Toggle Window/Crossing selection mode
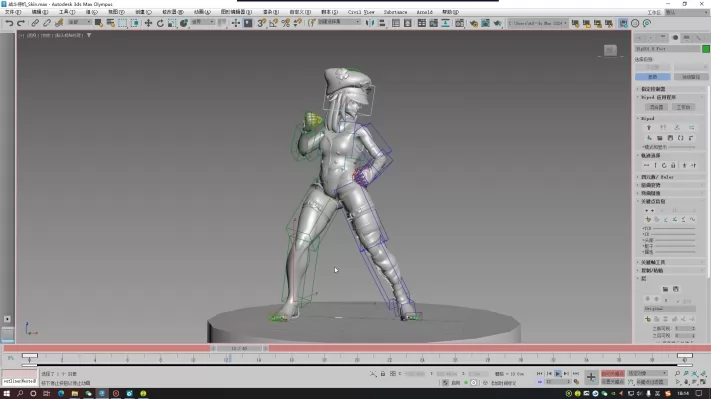Screen dimensions: 711x399 134,23
